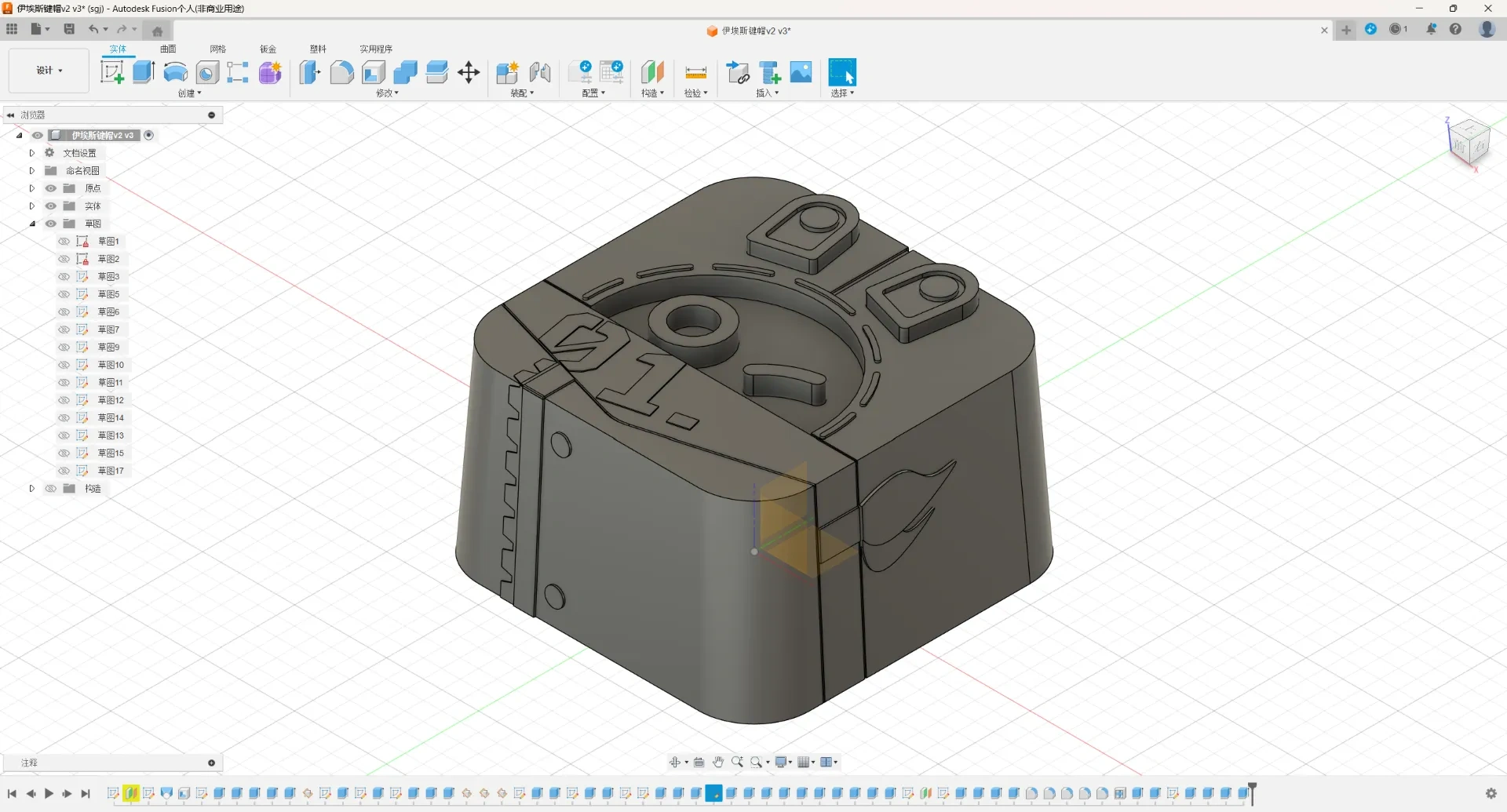
Task: Toggle visibility of 草图17
Action: click(x=64, y=471)
